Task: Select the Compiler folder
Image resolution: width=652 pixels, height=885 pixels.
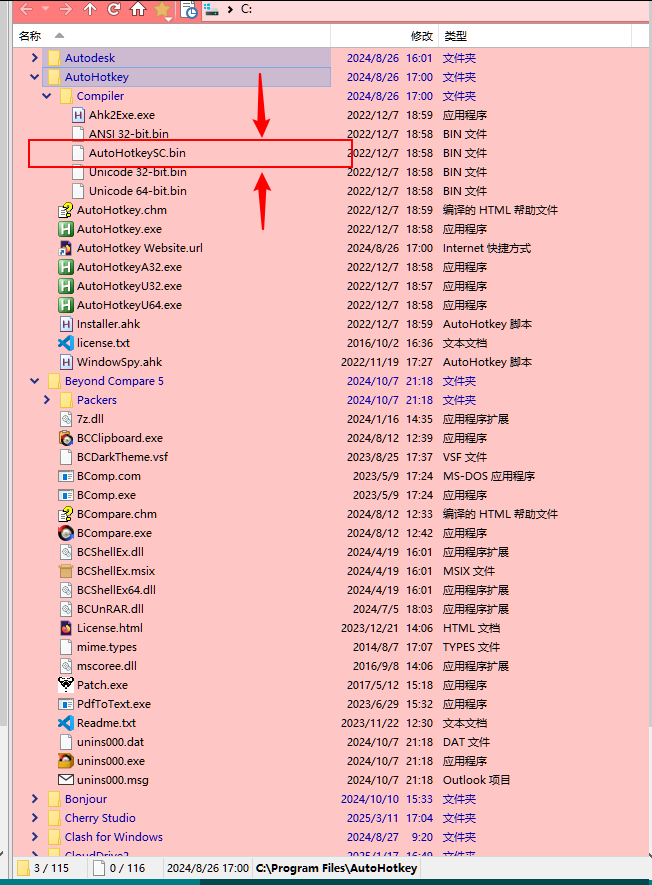Action: (100, 96)
